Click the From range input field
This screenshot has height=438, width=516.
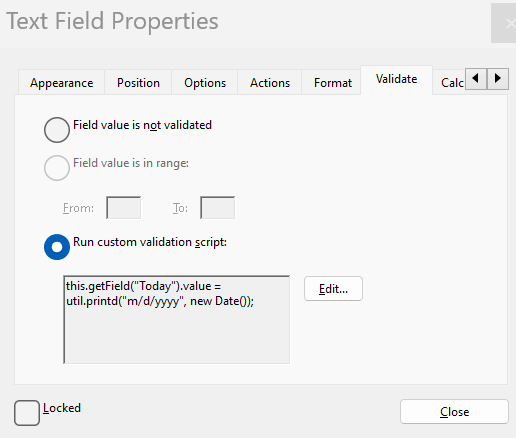[x=124, y=208]
